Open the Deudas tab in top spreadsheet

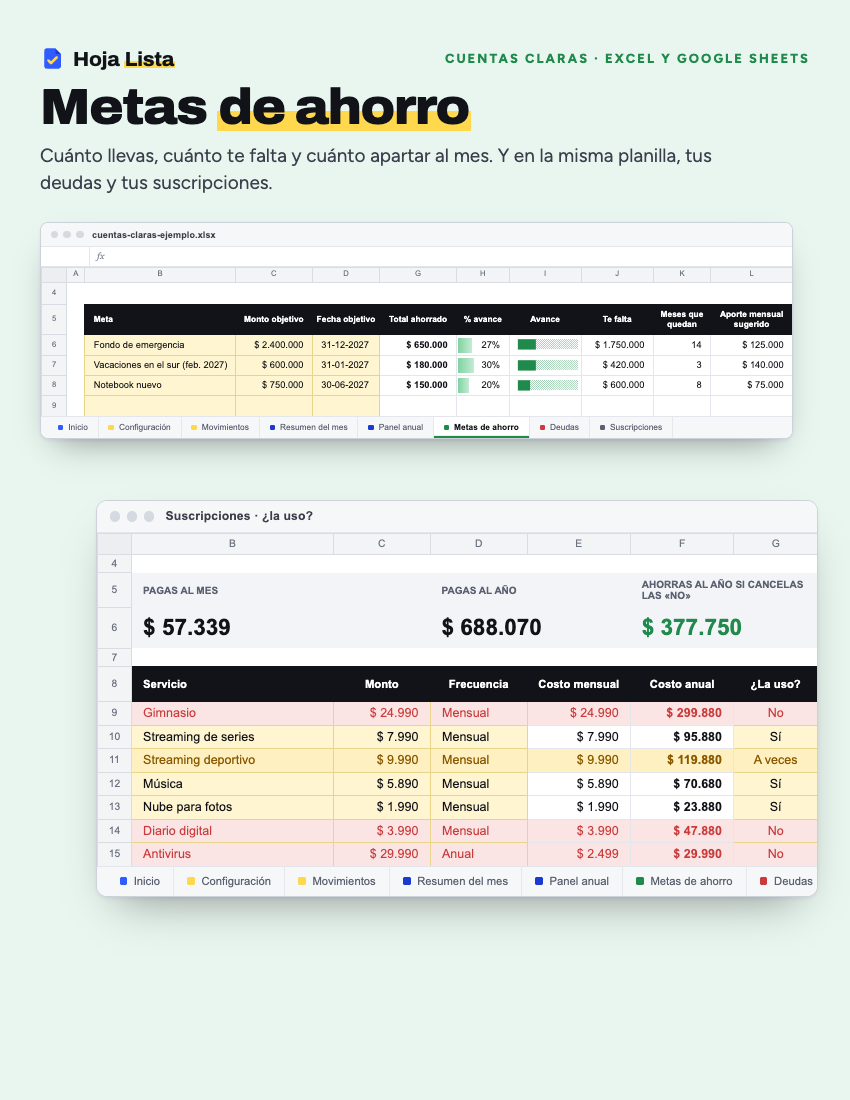559,427
